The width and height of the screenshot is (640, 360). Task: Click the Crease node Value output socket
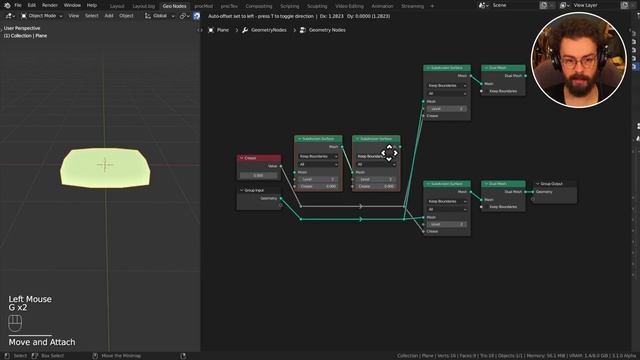pos(281,166)
